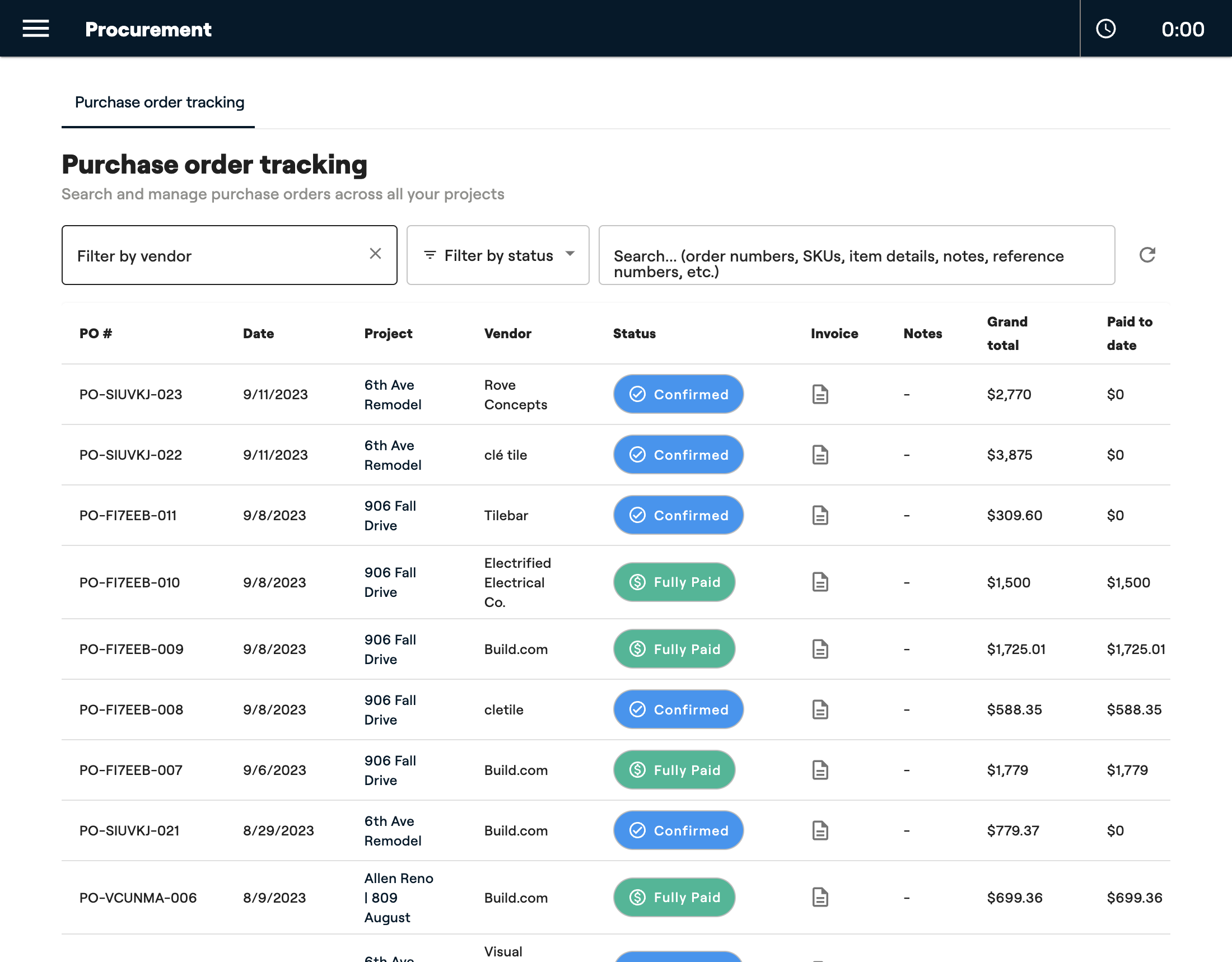
Task: Click the Vendor column header
Action: point(508,333)
